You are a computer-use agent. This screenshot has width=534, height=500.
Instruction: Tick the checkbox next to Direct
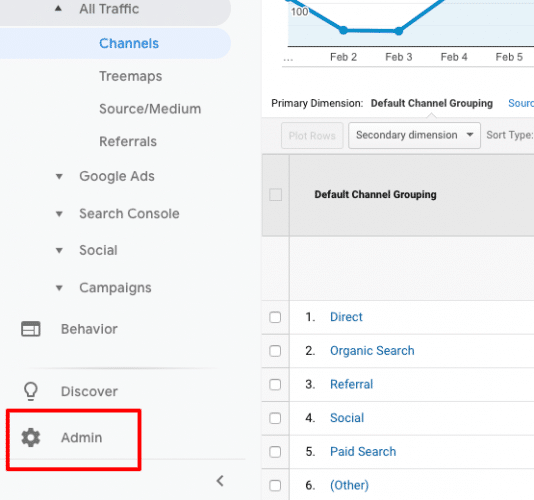275,317
